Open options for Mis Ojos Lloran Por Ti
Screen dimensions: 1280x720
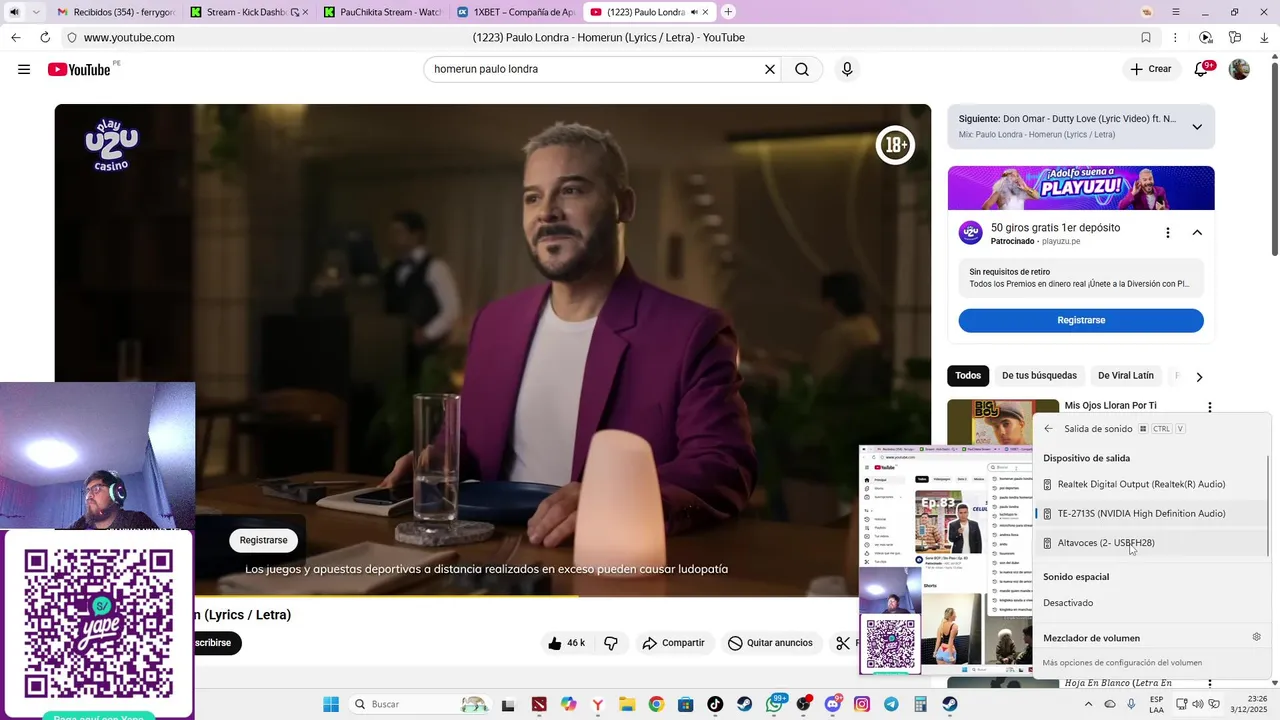[1210, 407]
